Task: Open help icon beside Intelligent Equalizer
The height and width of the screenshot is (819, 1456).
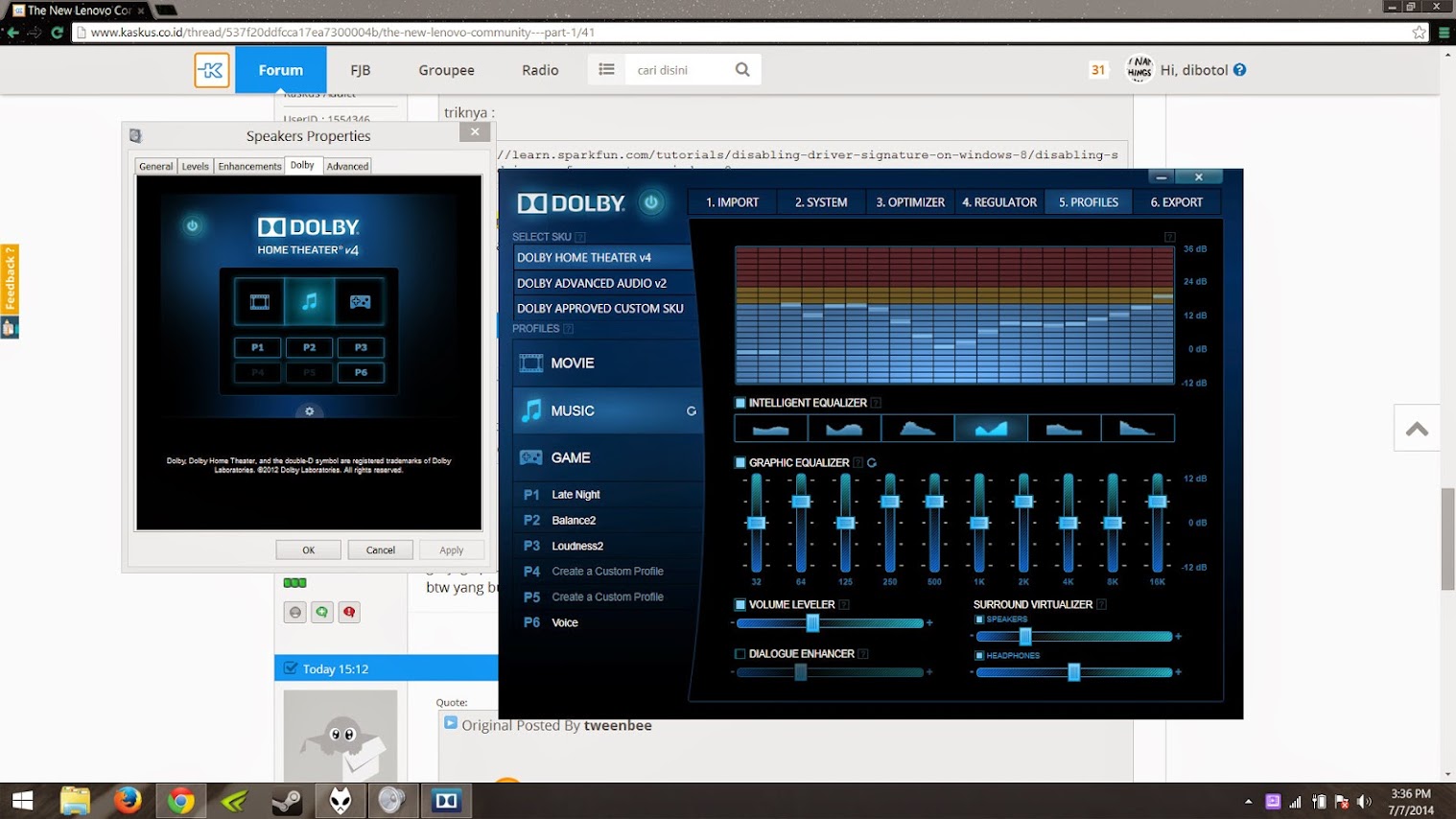Action: (x=876, y=403)
